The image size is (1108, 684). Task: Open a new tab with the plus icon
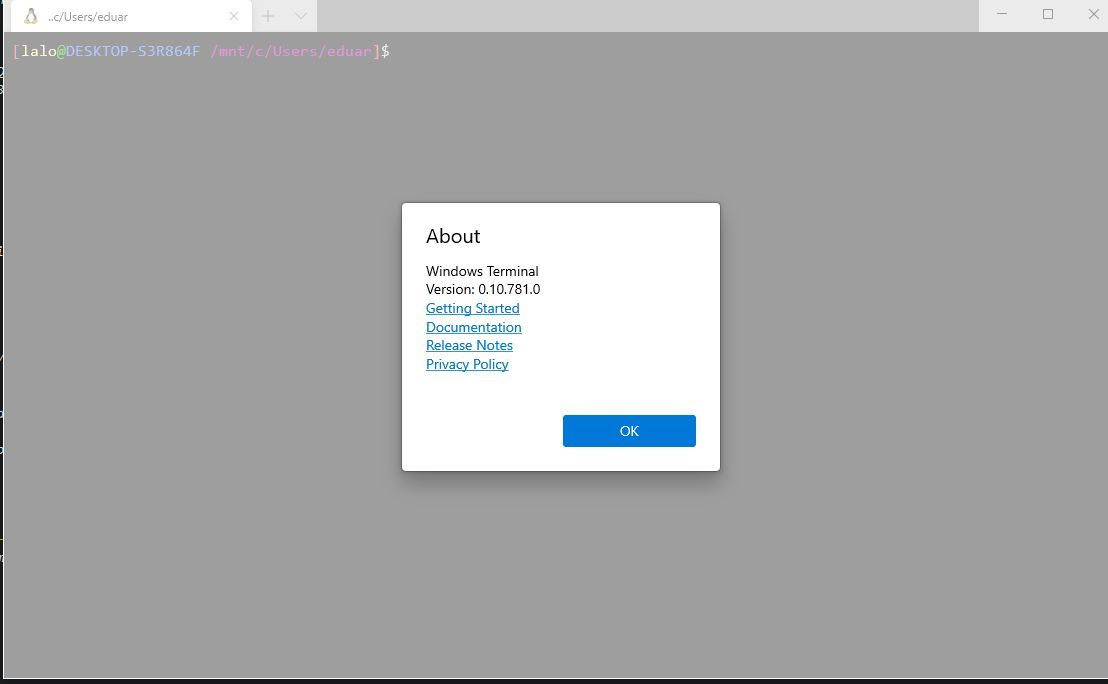tap(268, 16)
